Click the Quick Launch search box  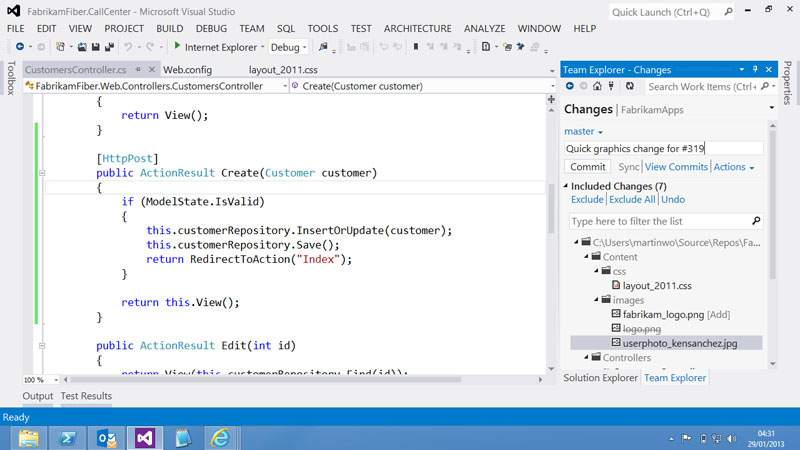point(671,12)
